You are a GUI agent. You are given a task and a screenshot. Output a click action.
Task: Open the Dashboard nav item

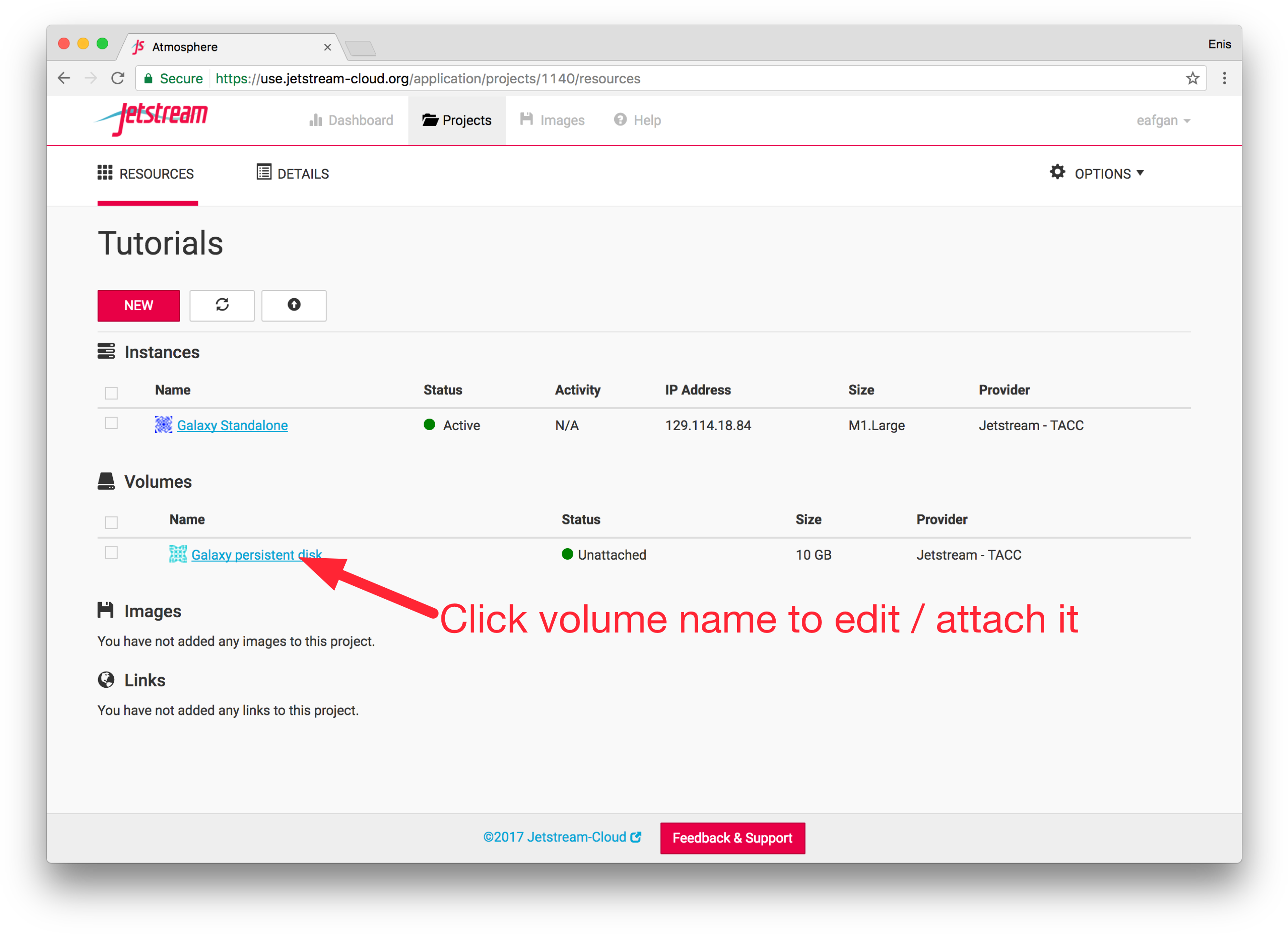click(351, 121)
